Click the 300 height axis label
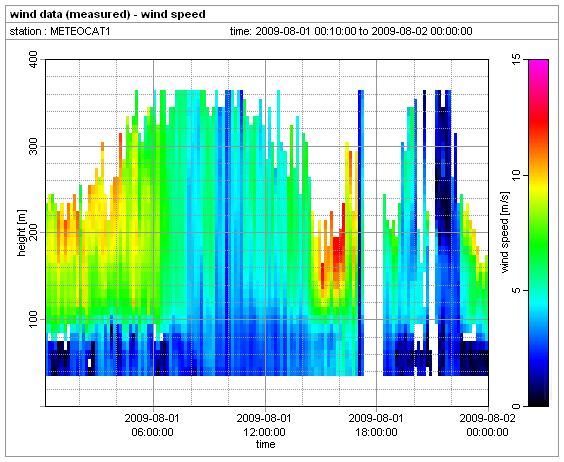The height and width of the screenshot is (462, 564). (33, 146)
